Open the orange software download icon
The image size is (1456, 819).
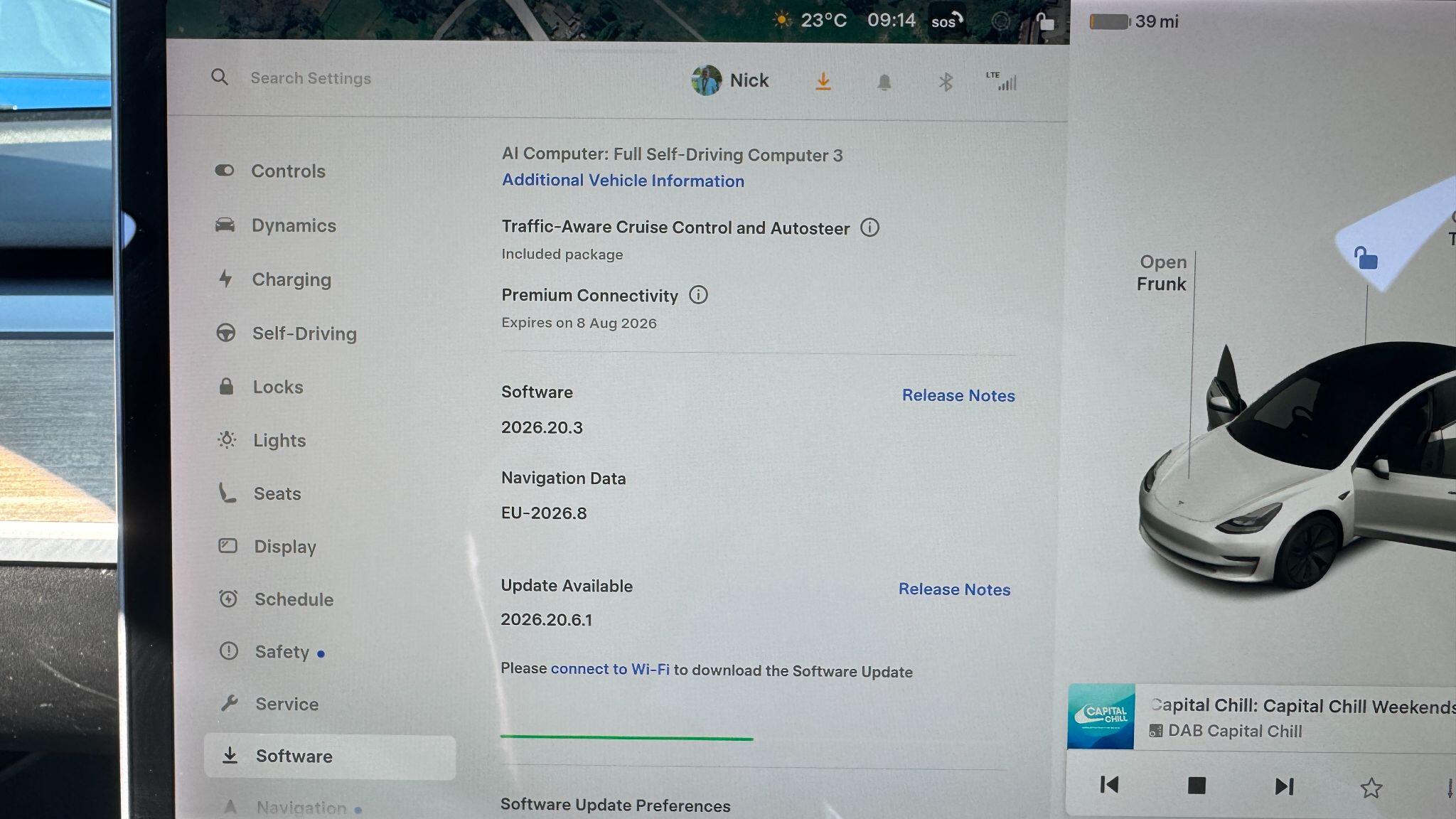(x=823, y=82)
